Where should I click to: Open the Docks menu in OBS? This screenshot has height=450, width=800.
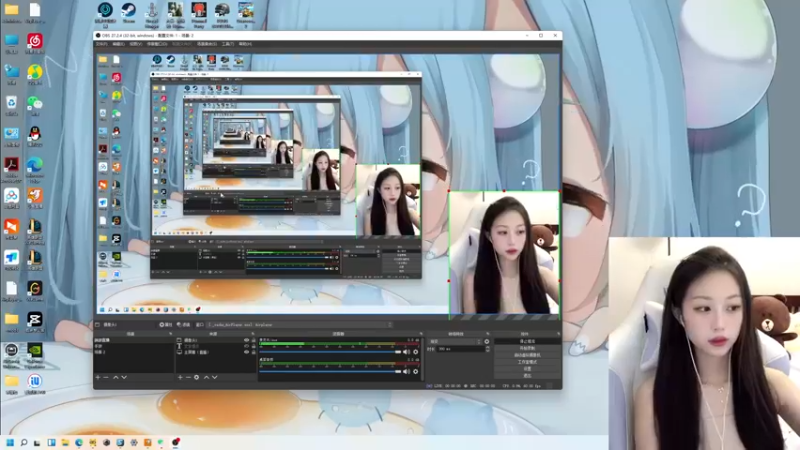click(x=157, y=44)
